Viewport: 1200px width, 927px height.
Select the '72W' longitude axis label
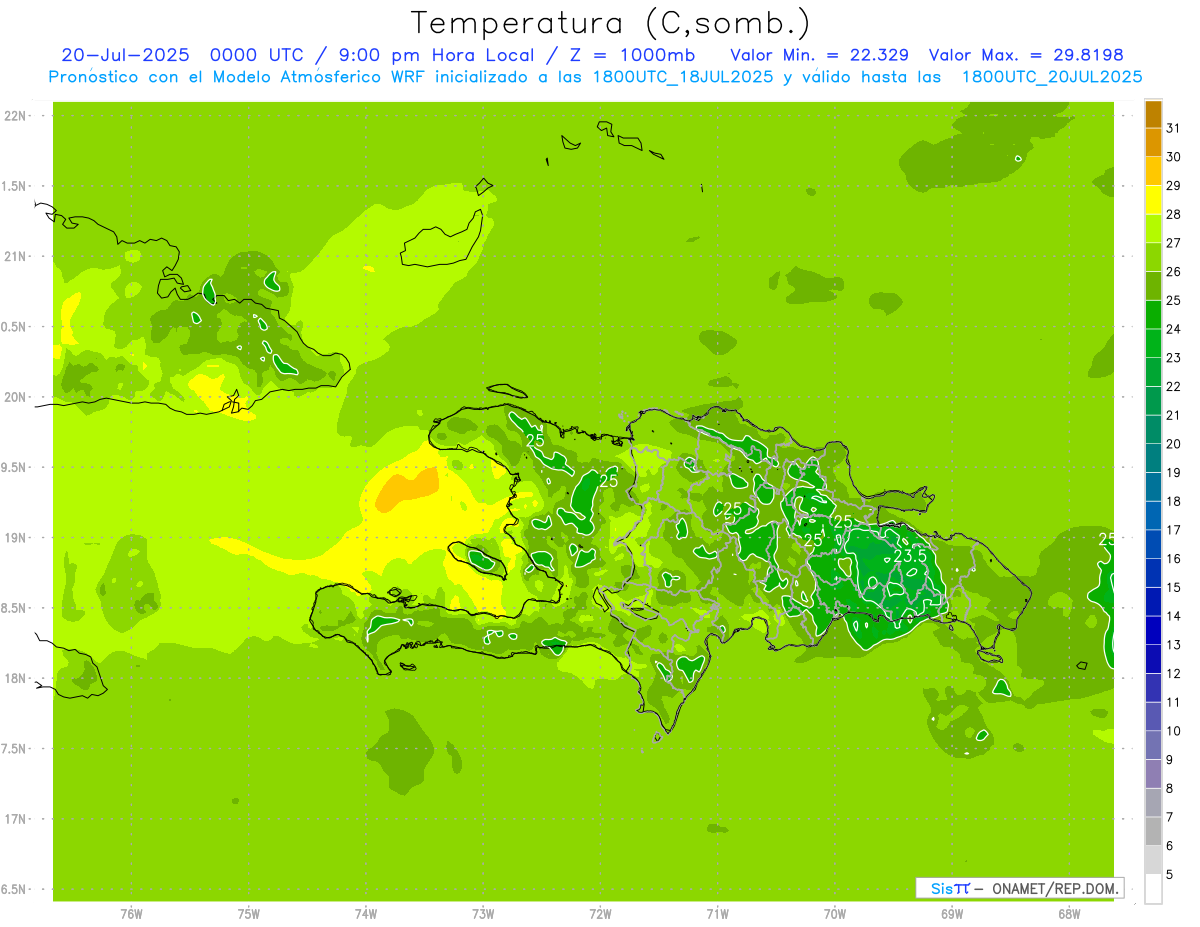coord(600,914)
